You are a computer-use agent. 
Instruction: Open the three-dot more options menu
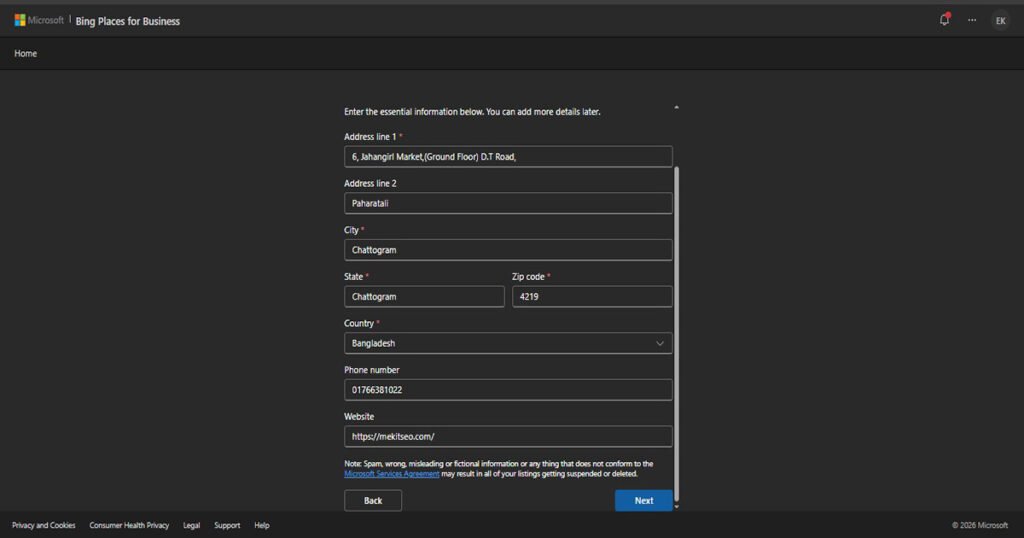point(972,20)
